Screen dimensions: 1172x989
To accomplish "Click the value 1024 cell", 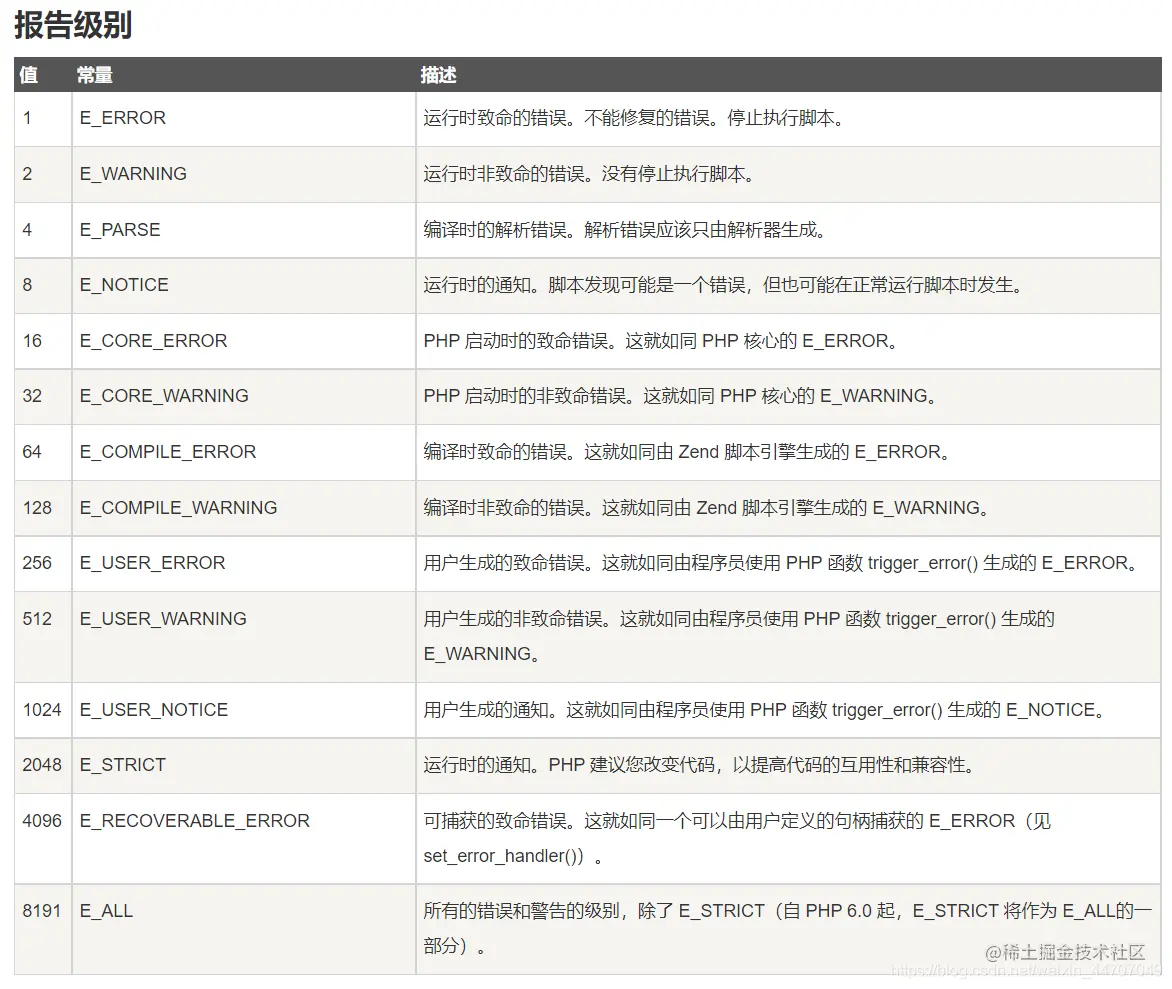I will 42,709.
